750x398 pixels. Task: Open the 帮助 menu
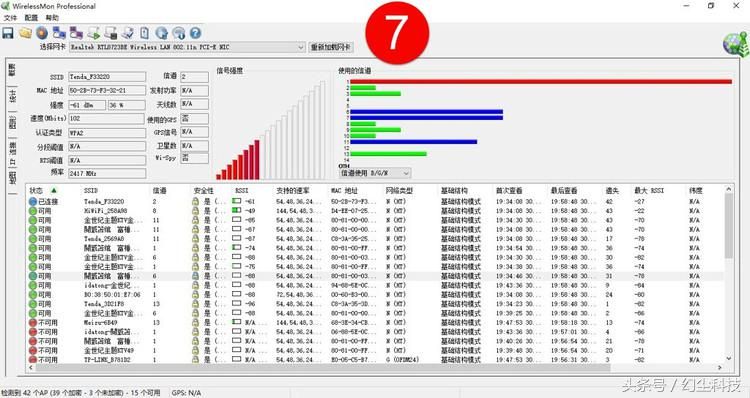(x=52, y=18)
